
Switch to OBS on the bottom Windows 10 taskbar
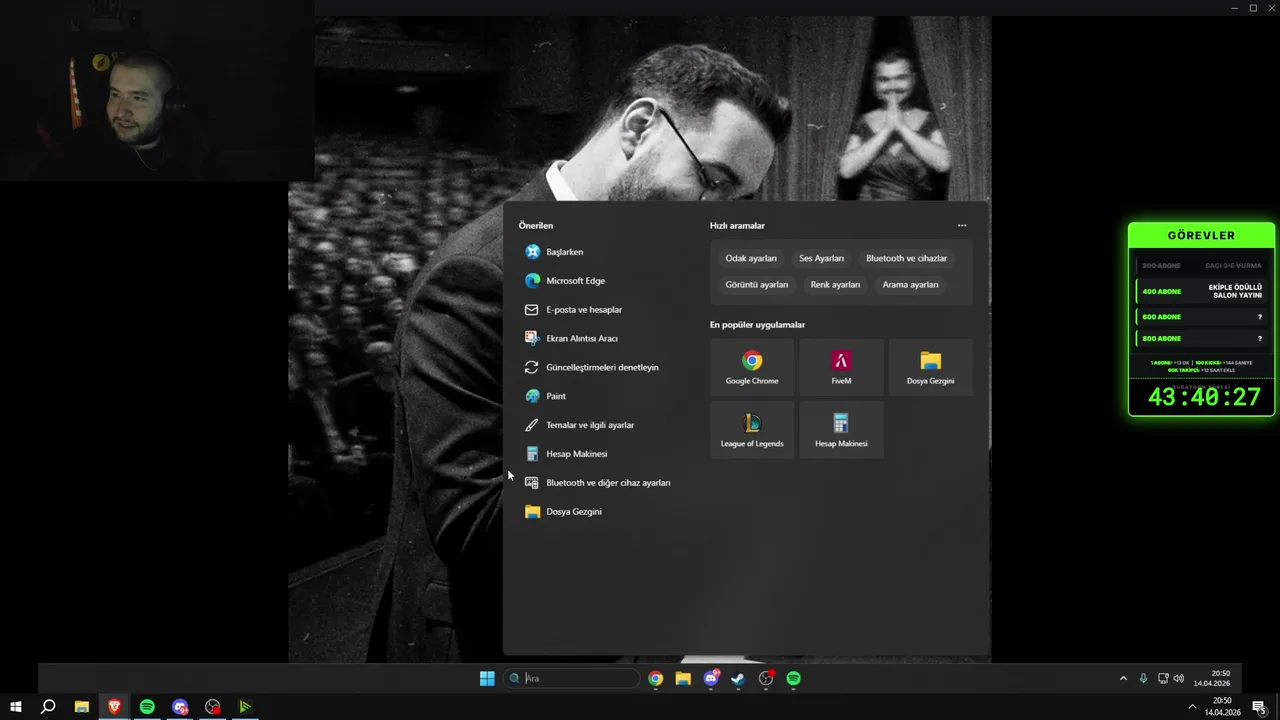click(x=212, y=707)
